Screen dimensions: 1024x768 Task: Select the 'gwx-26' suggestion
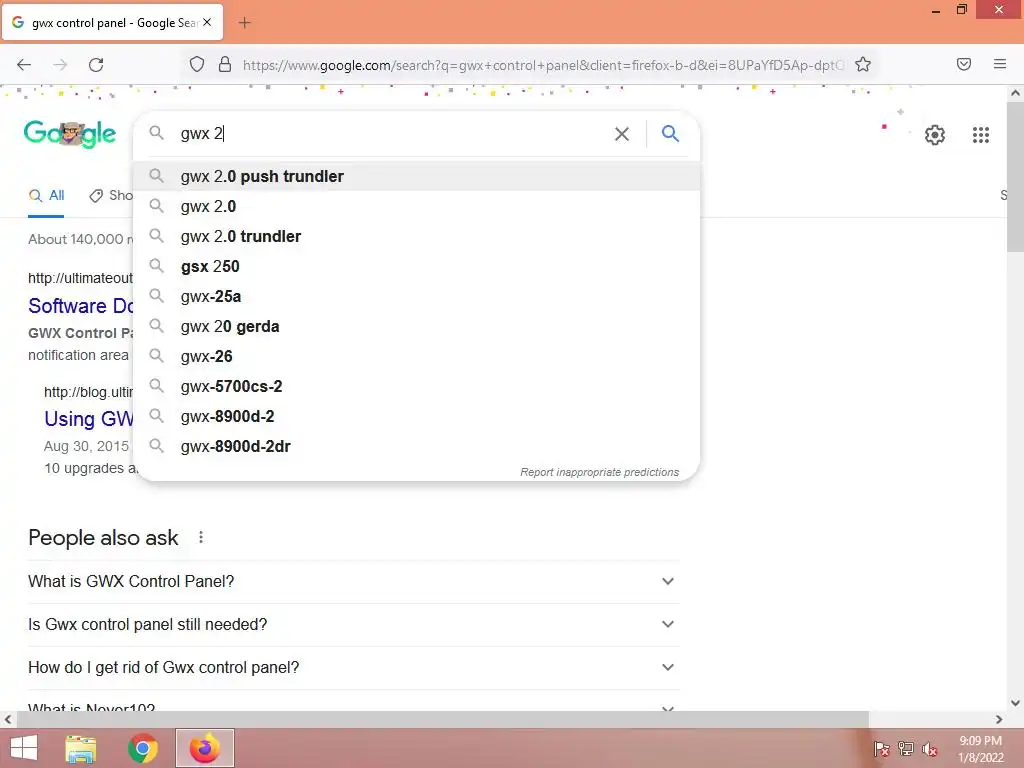tap(416, 357)
